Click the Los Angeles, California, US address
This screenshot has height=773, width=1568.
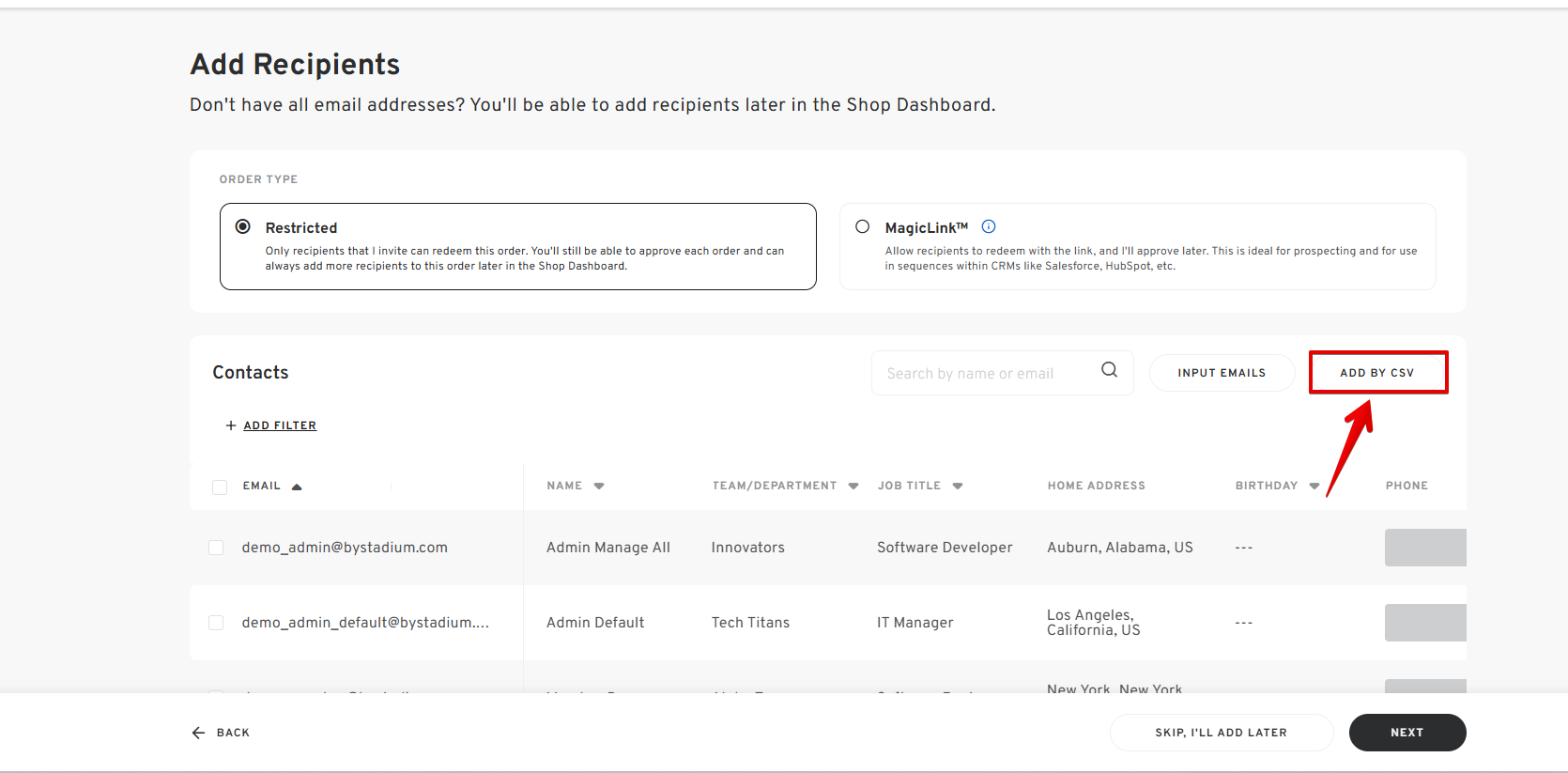coord(1094,623)
